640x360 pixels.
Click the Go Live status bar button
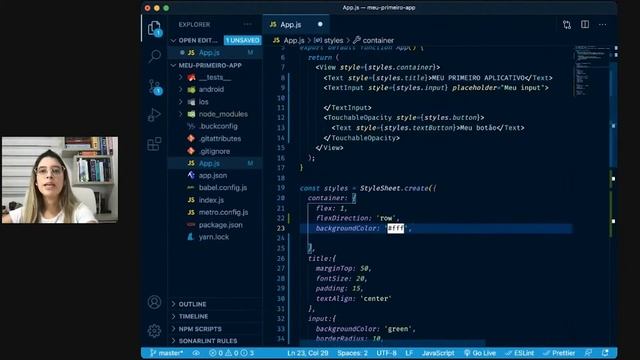click(480, 353)
